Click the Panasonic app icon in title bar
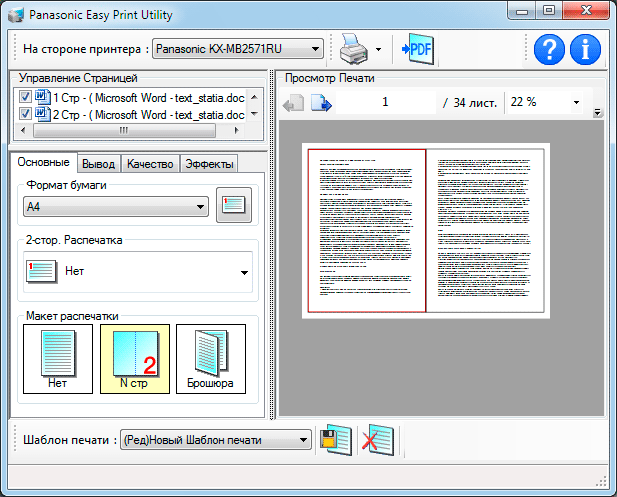Image resolution: width=617 pixels, height=497 pixels. tap(16, 15)
